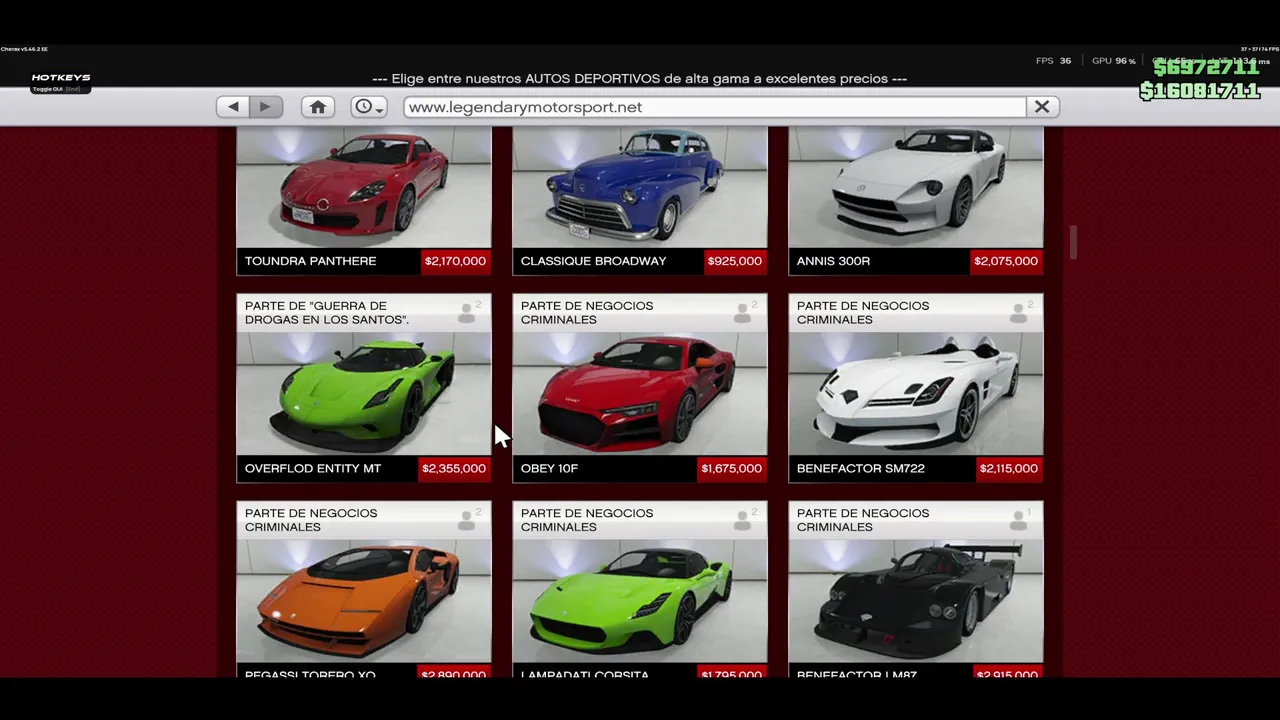The width and height of the screenshot is (1280, 720).
Task: Click seat-count icon on Obey 10F card
Action: 743,313
